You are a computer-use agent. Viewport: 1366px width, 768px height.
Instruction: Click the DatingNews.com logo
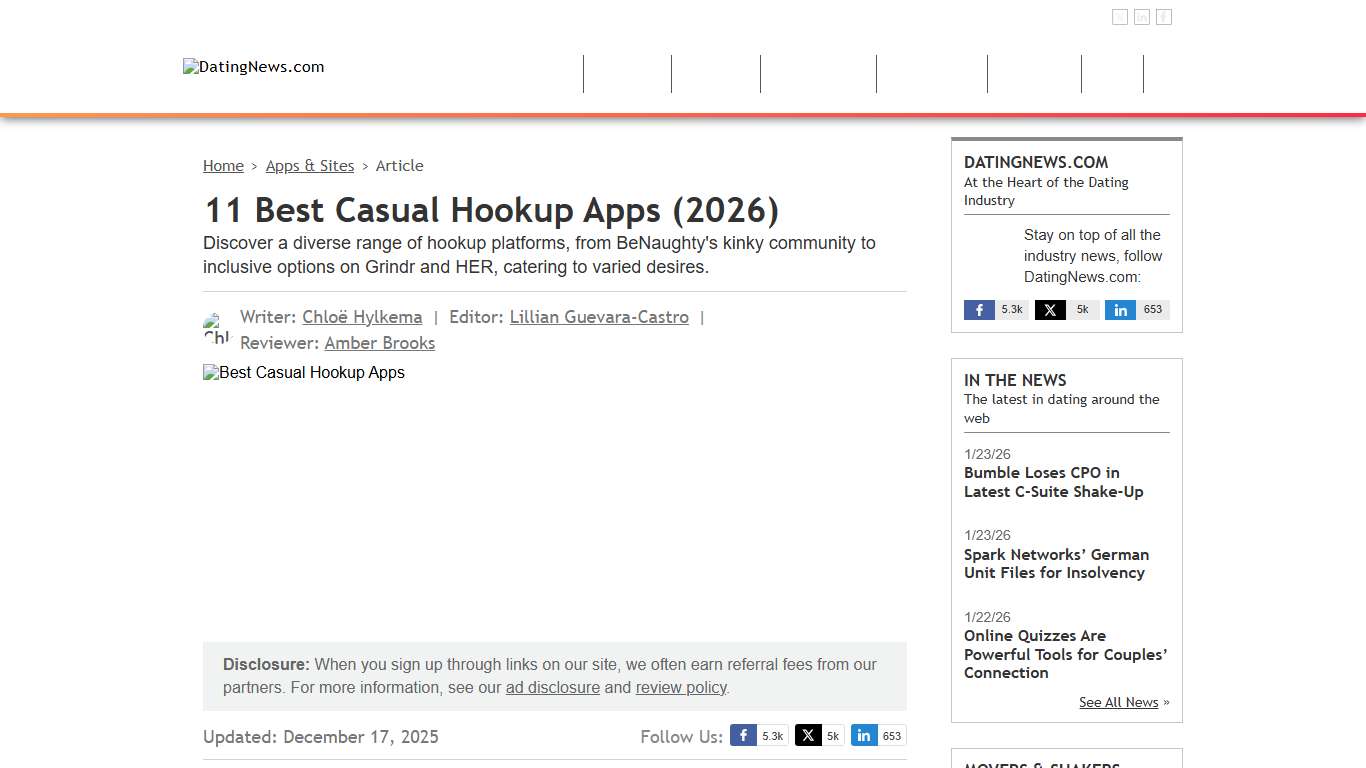pos(253,66)
